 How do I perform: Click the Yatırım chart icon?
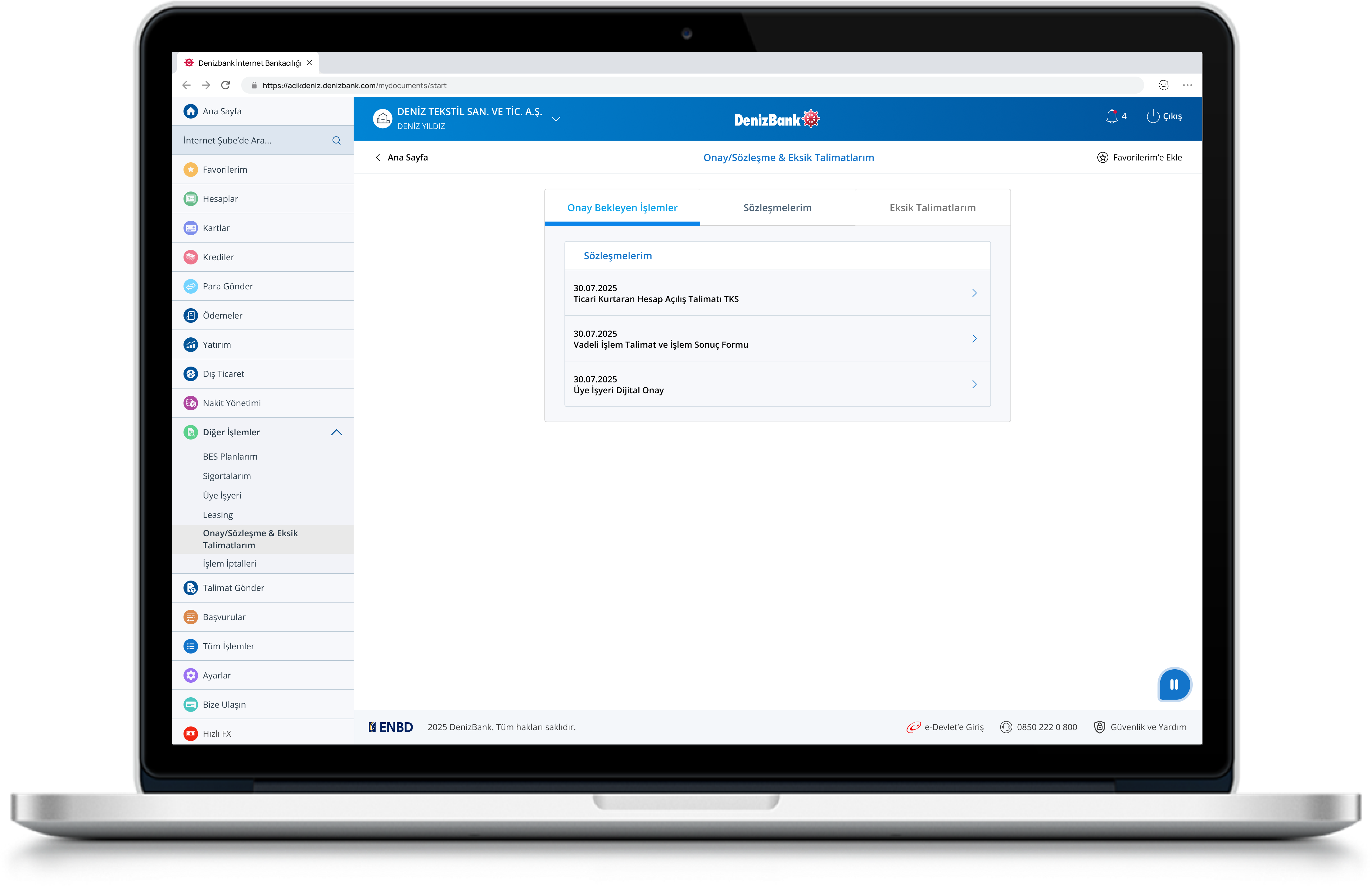point(190,344)
